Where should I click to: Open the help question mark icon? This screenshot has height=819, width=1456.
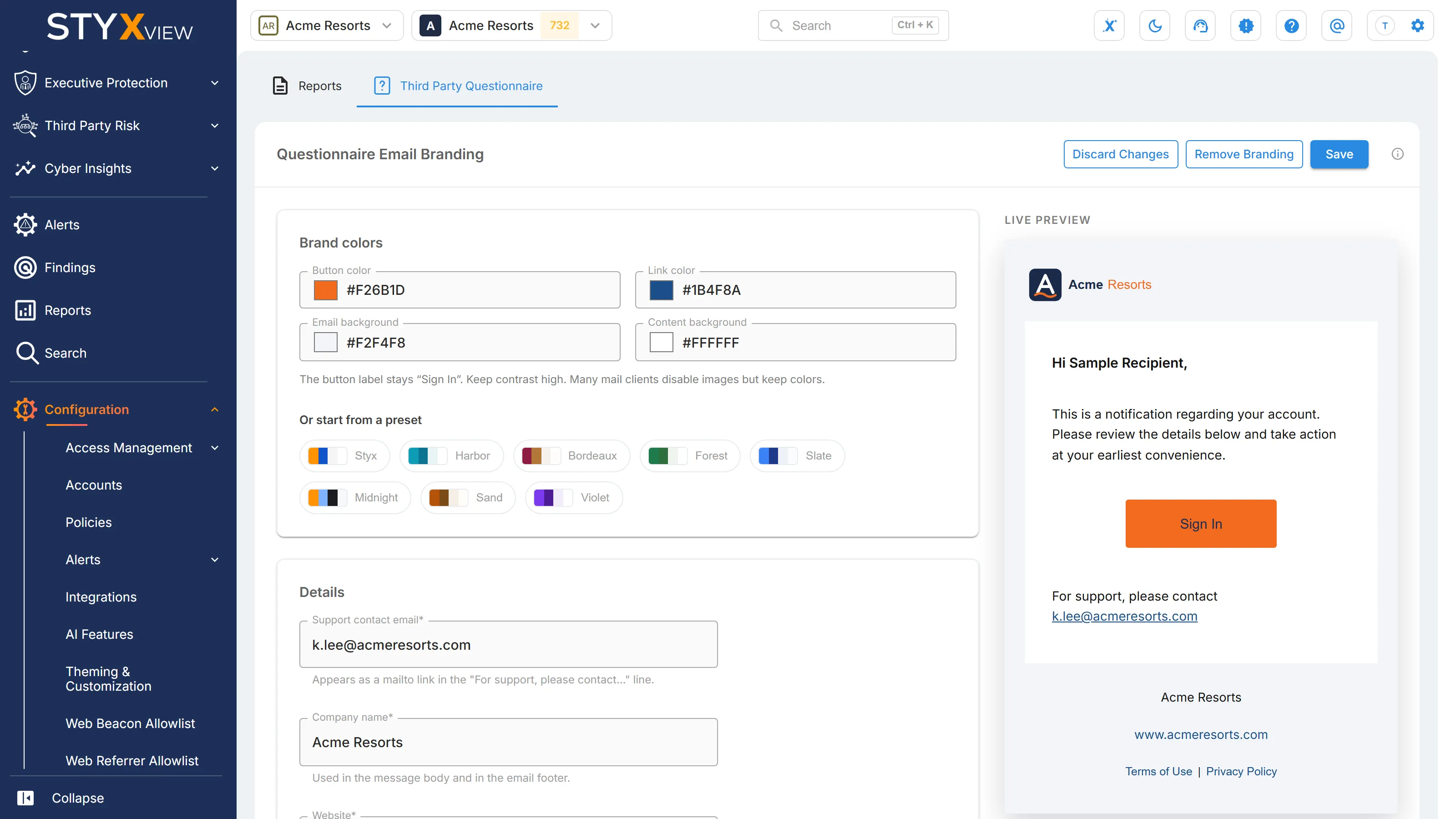click(1291, 25)
